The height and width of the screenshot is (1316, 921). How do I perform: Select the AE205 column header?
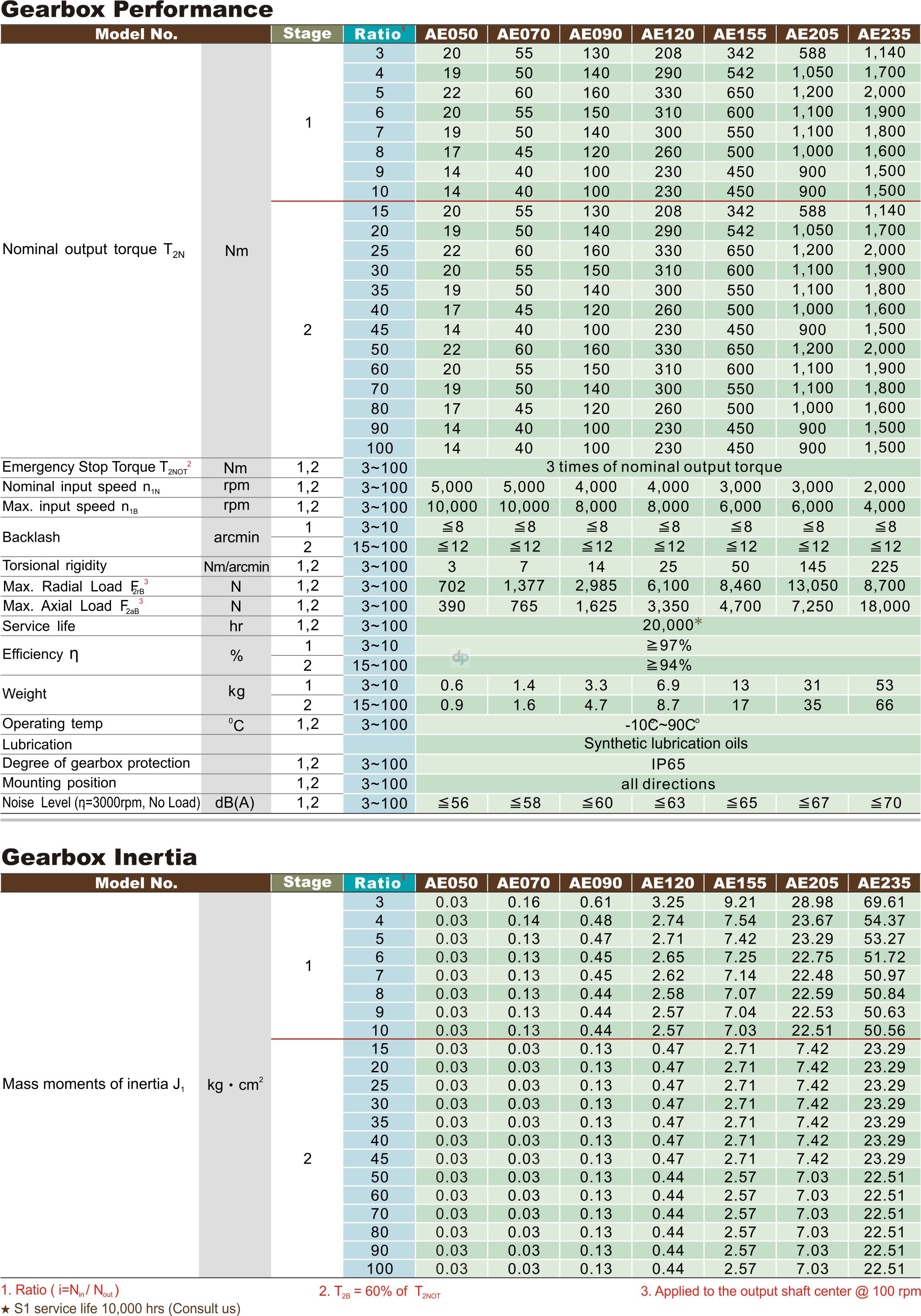[811, 34]
